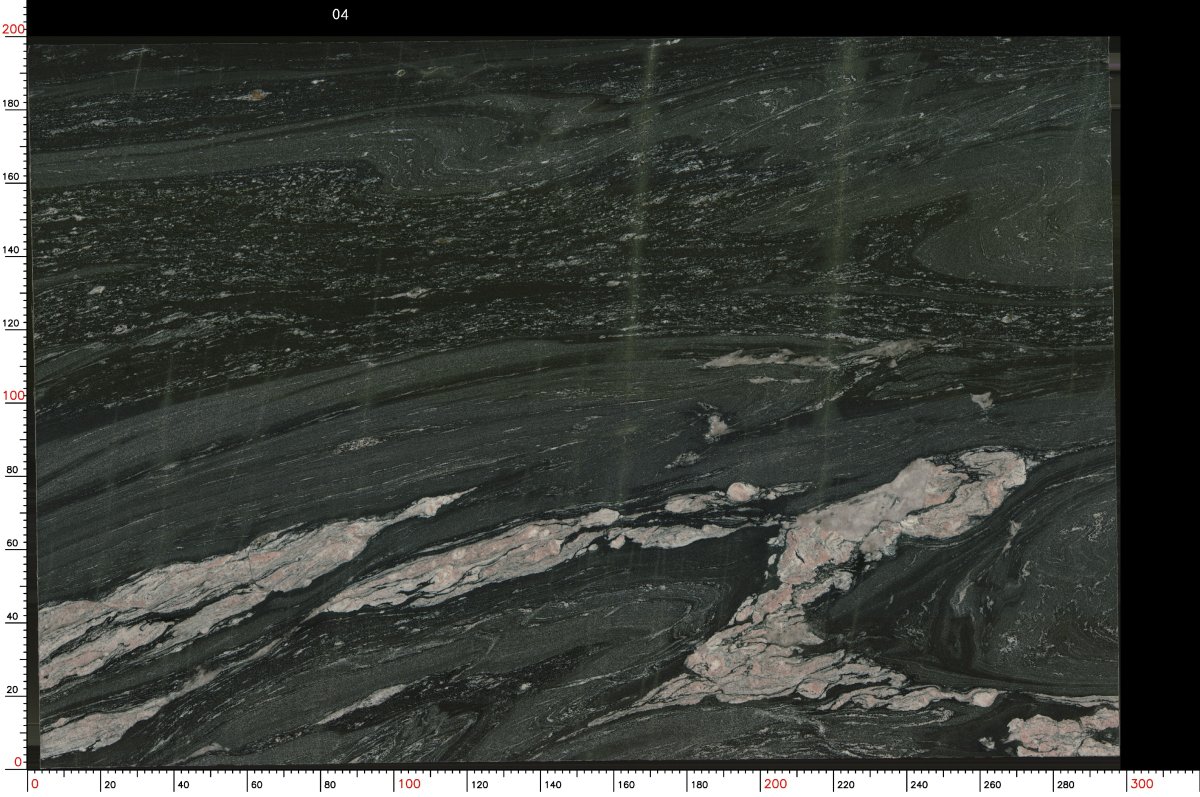The width and height of the screenshot is (1200, 797).
Task: Click the red 100 on the vertical ruler
Action: (x=13, y=396)
